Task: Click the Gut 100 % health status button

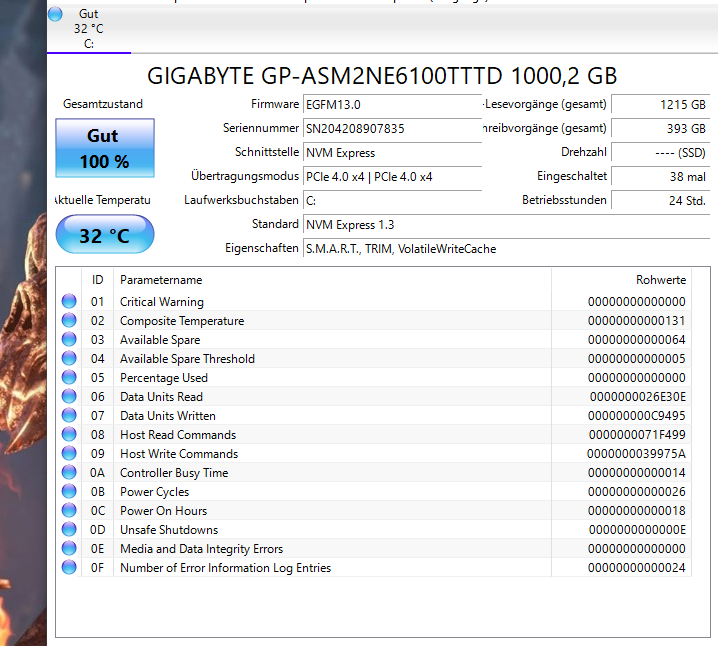Action: (105, 148)
